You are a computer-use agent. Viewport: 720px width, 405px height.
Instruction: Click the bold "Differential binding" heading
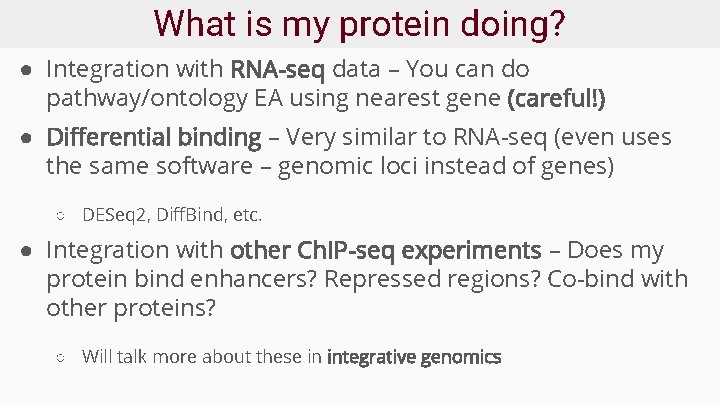pos(154,137)
